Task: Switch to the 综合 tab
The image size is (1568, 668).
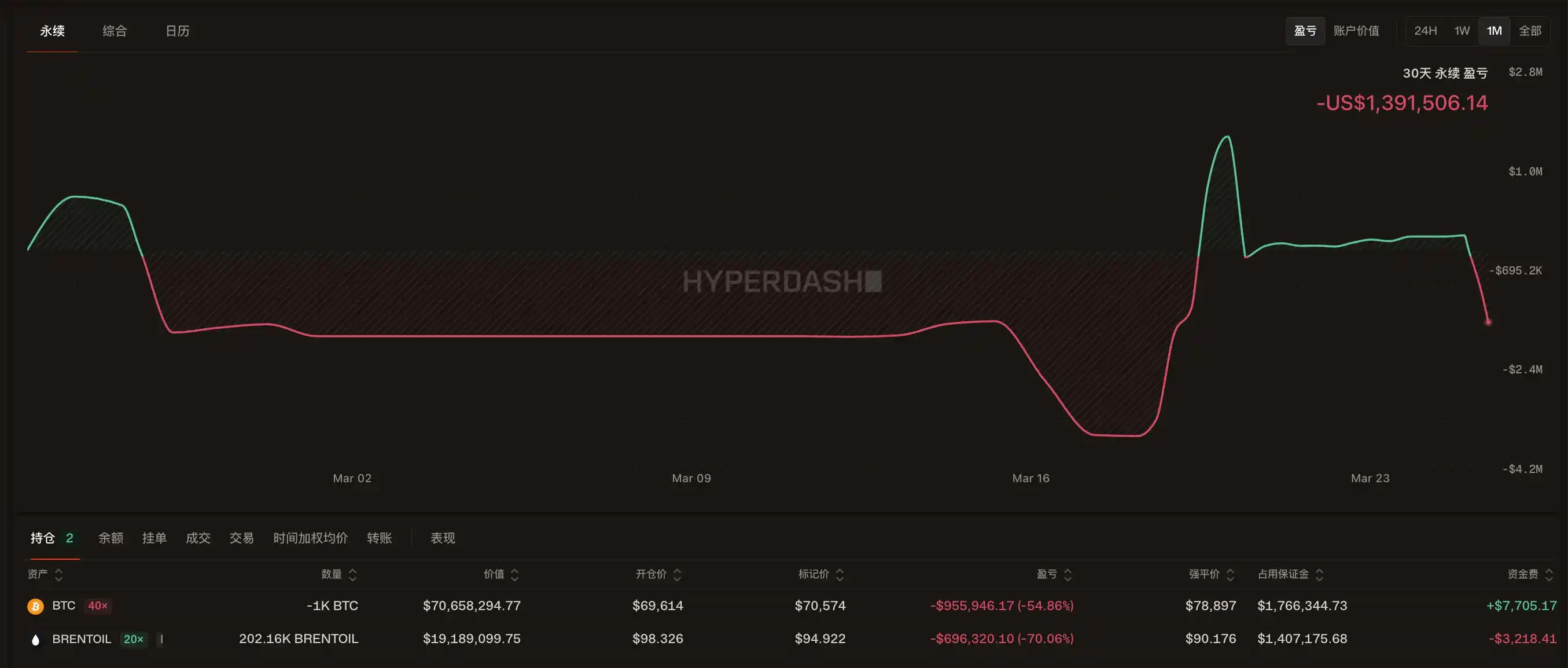Action: [115, 31]
